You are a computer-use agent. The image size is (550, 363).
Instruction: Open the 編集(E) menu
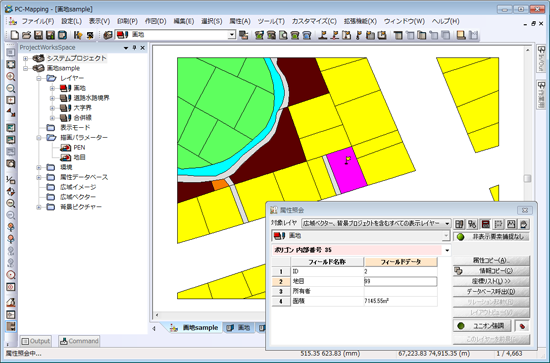click(x=184, y=21)
